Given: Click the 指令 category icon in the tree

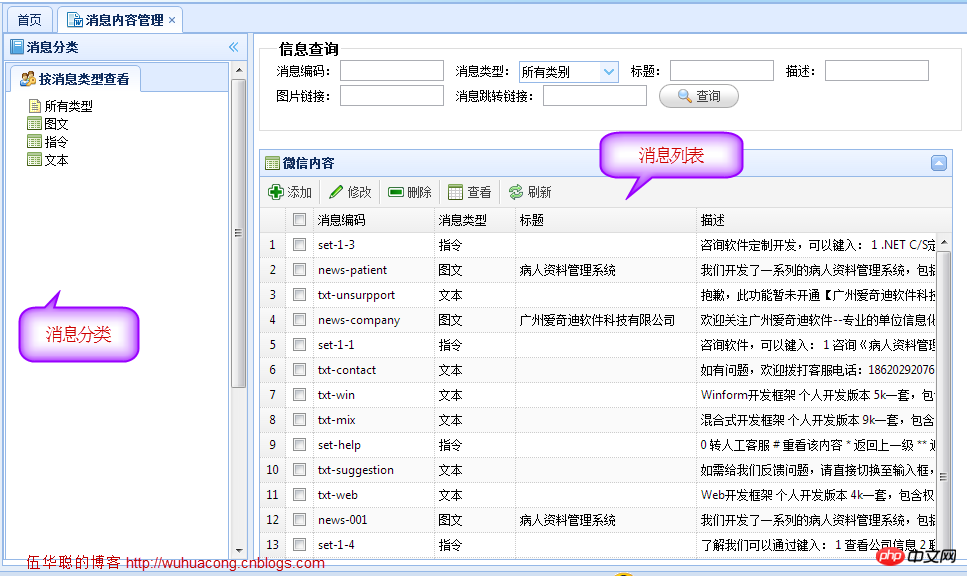Looking at the screenshot, I should pos(32,141).
